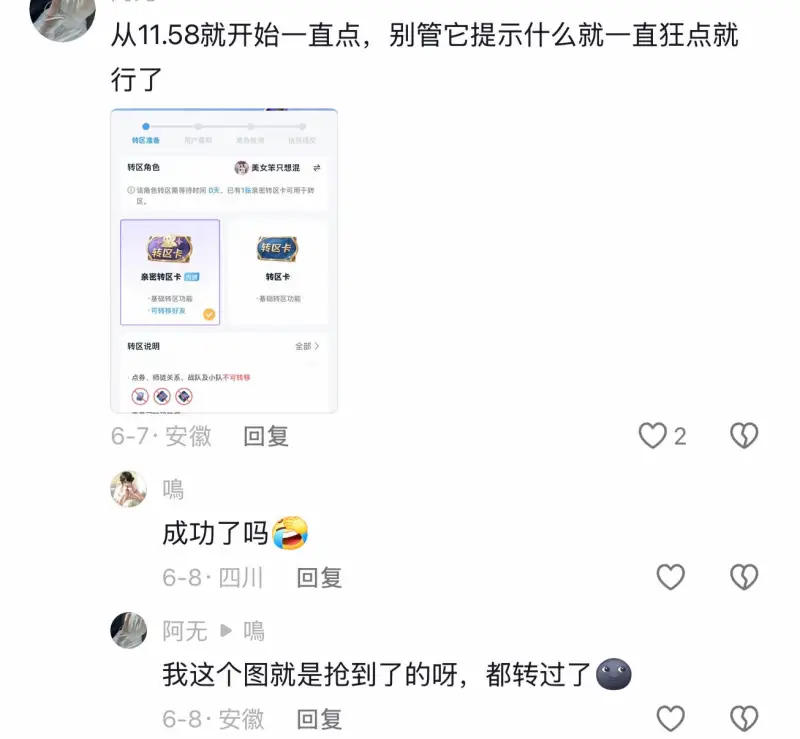
Task: Toggle the orange checkmark on 亲密转区卡
Action: click(x=209, y=314)
